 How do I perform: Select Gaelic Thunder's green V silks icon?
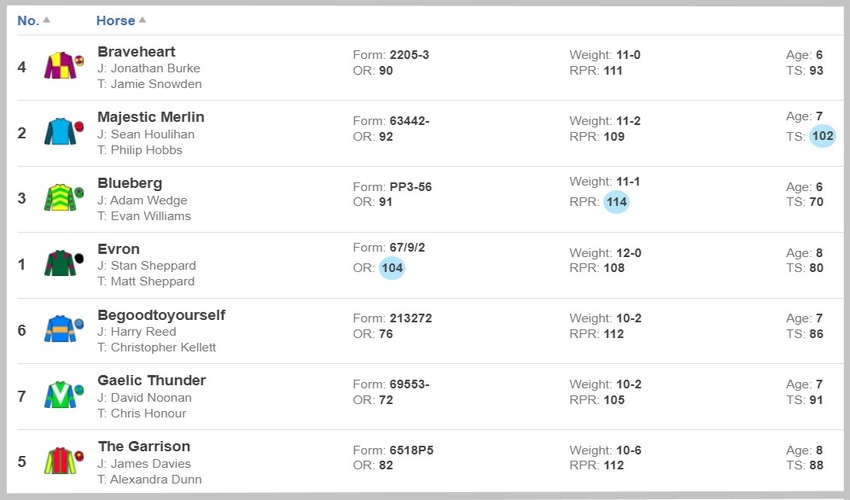64,395
